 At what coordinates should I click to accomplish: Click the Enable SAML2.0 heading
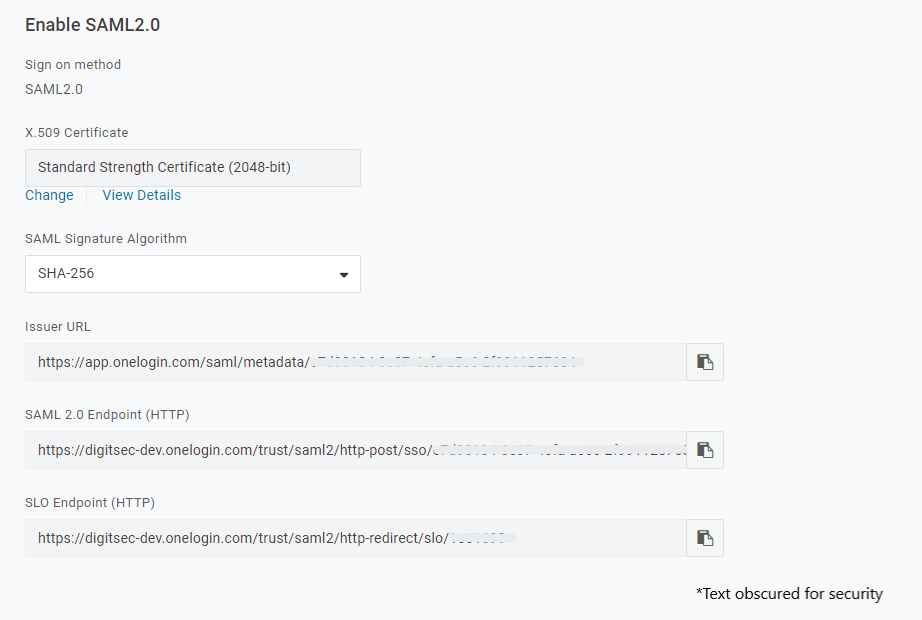[92, 25]
